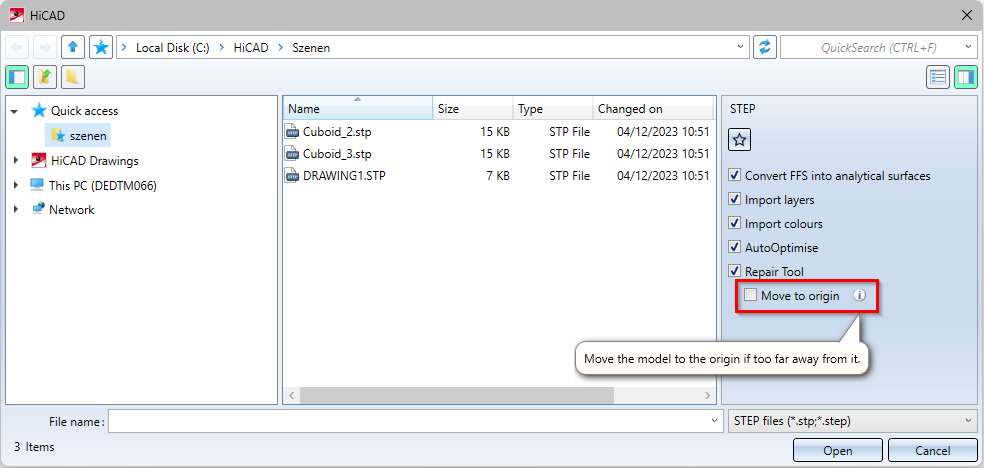The width and height of the screenshot is (984, 468).
Task: Go back with the left arrow button
Action: tap(16, 47)
